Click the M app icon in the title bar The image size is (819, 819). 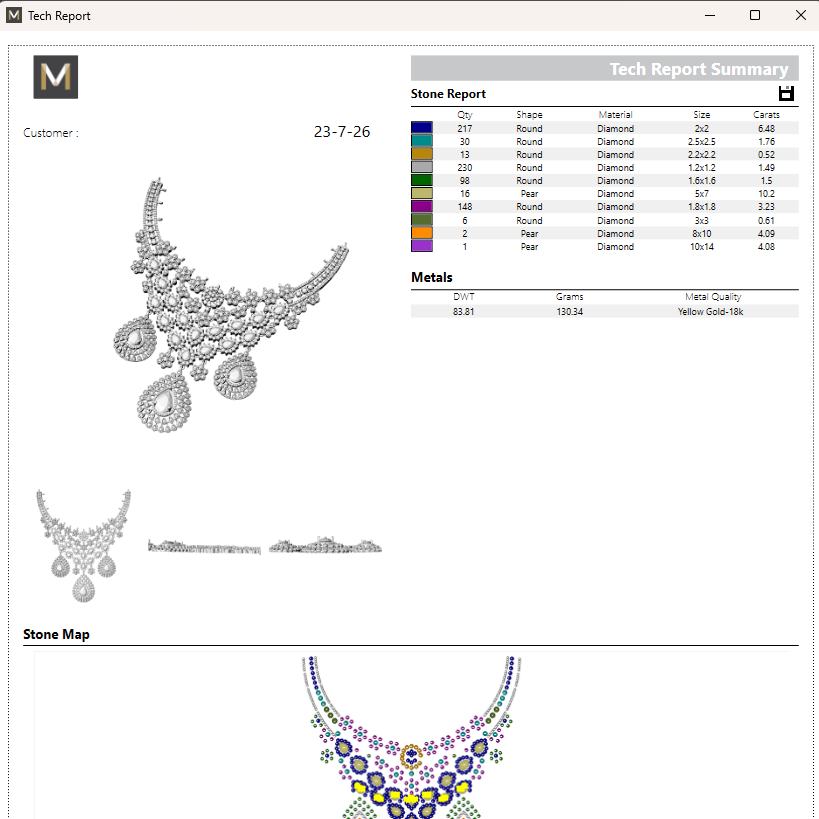click(x=14, y=15)
